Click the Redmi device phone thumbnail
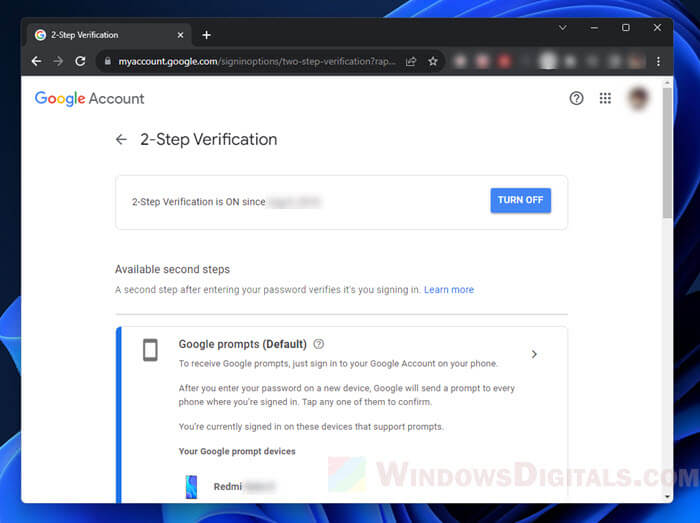The height and width of the screenshot is (523, 700). (192, 486)
